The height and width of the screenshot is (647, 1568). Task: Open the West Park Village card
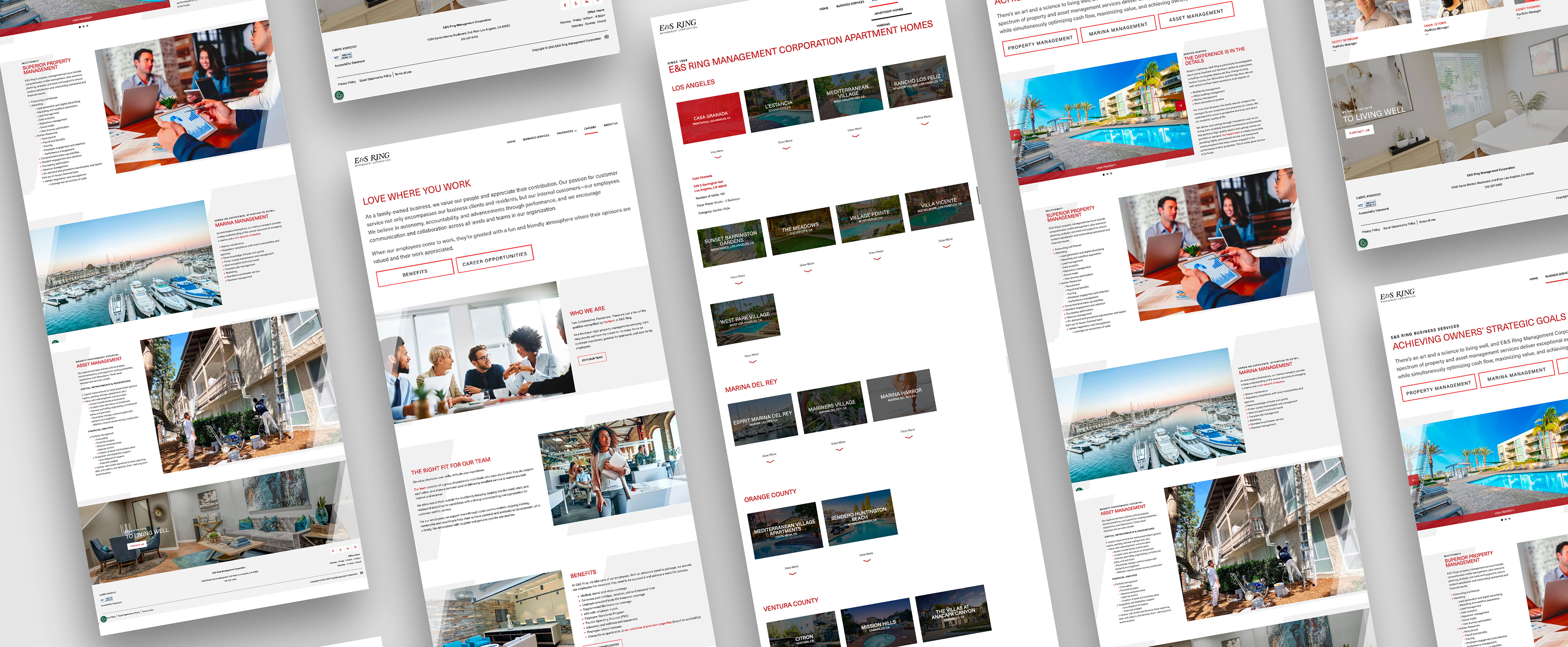pos(745,320)
